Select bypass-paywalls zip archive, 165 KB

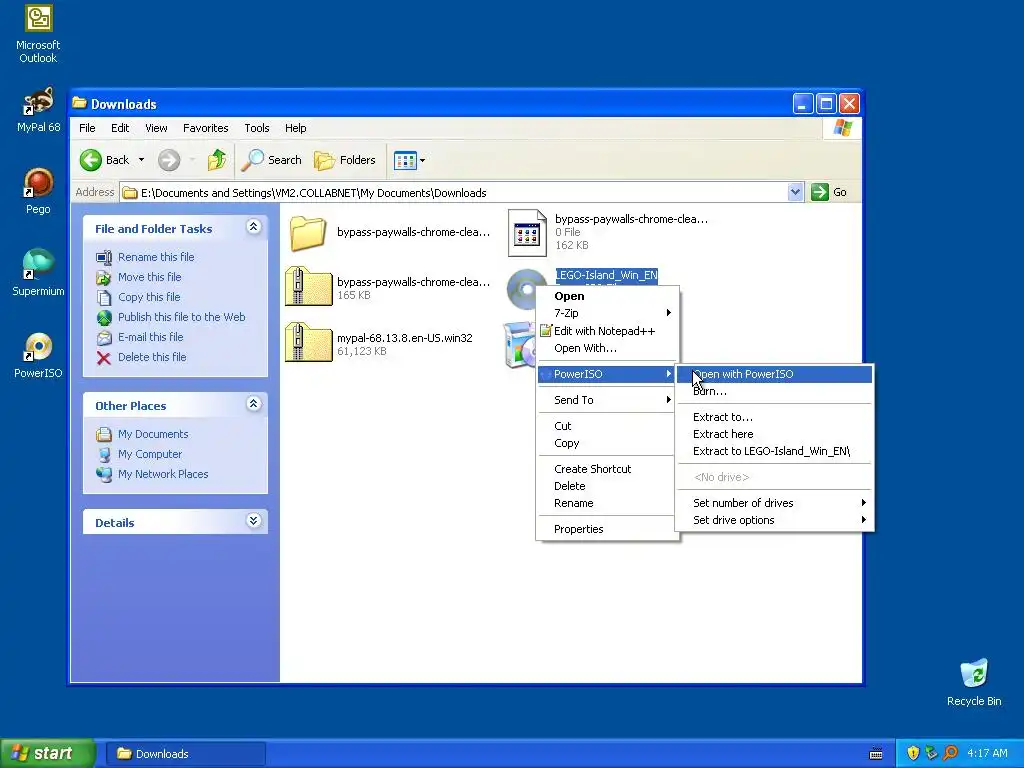point(388,288)
